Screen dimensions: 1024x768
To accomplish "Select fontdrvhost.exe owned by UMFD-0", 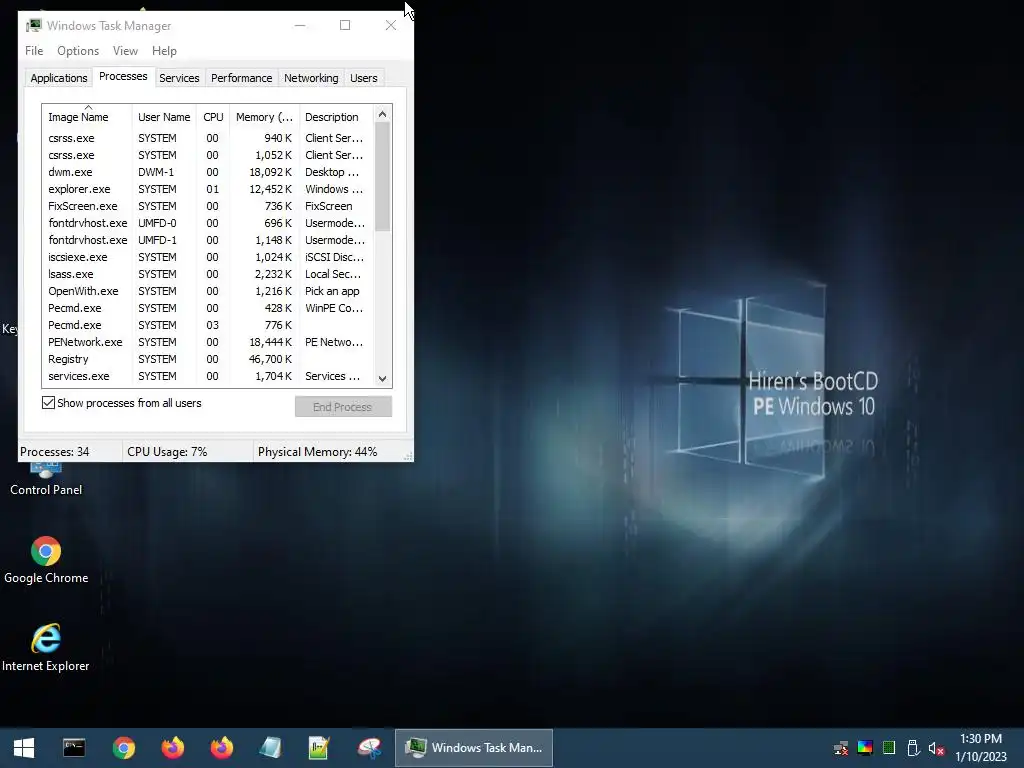I will tap(208, 223).
